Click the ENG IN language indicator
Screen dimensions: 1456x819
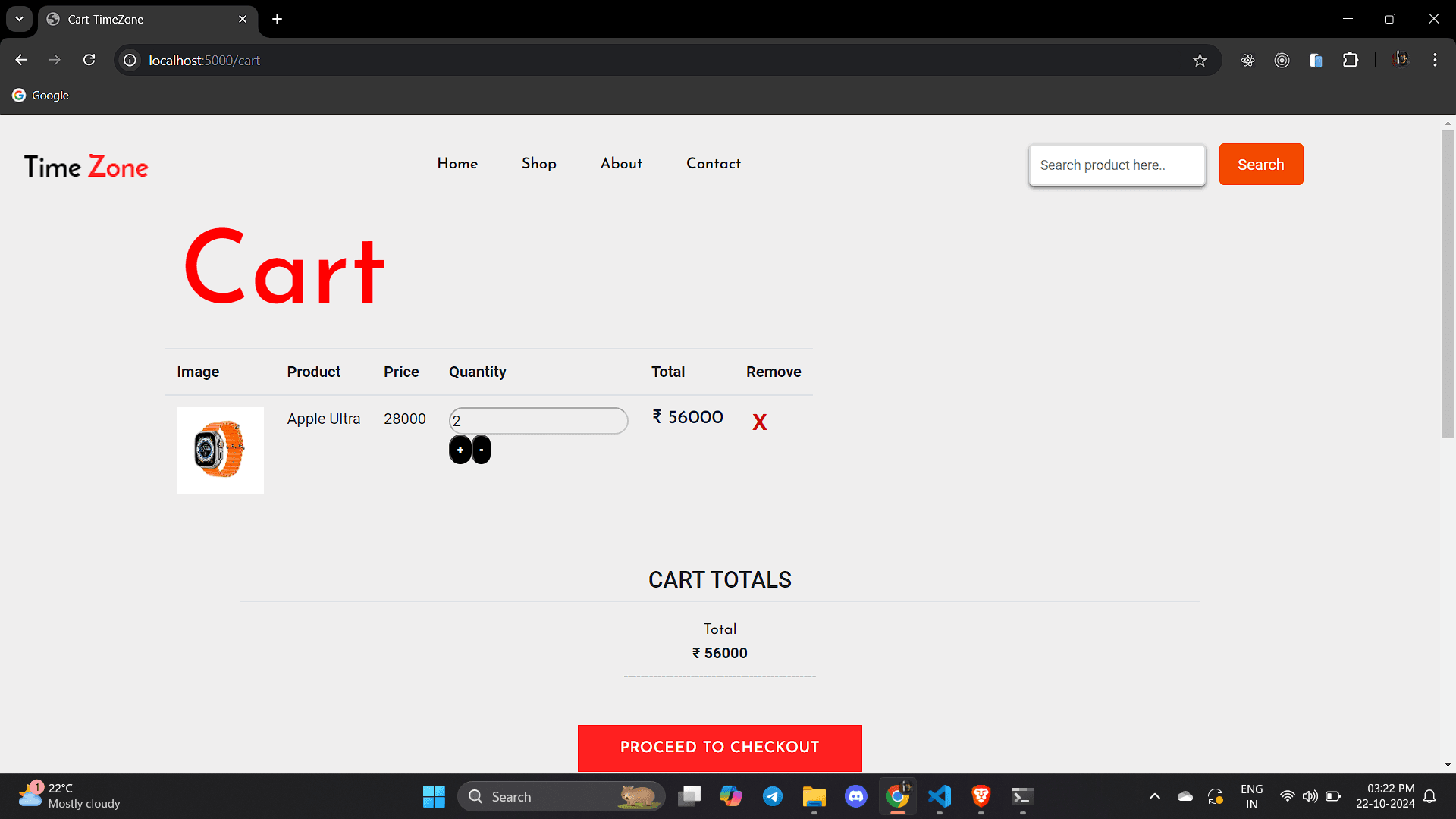point(1252,796)
